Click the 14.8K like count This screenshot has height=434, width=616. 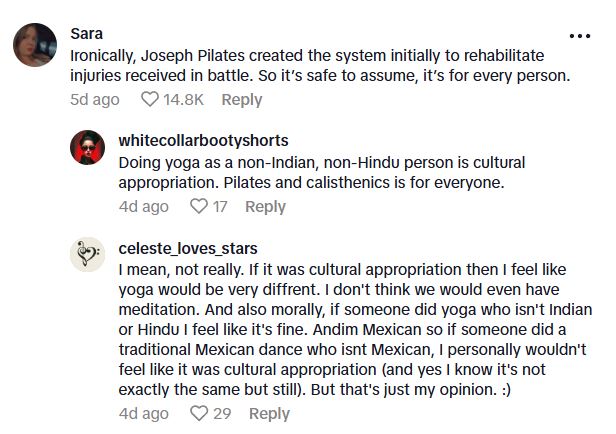[186, 100]
